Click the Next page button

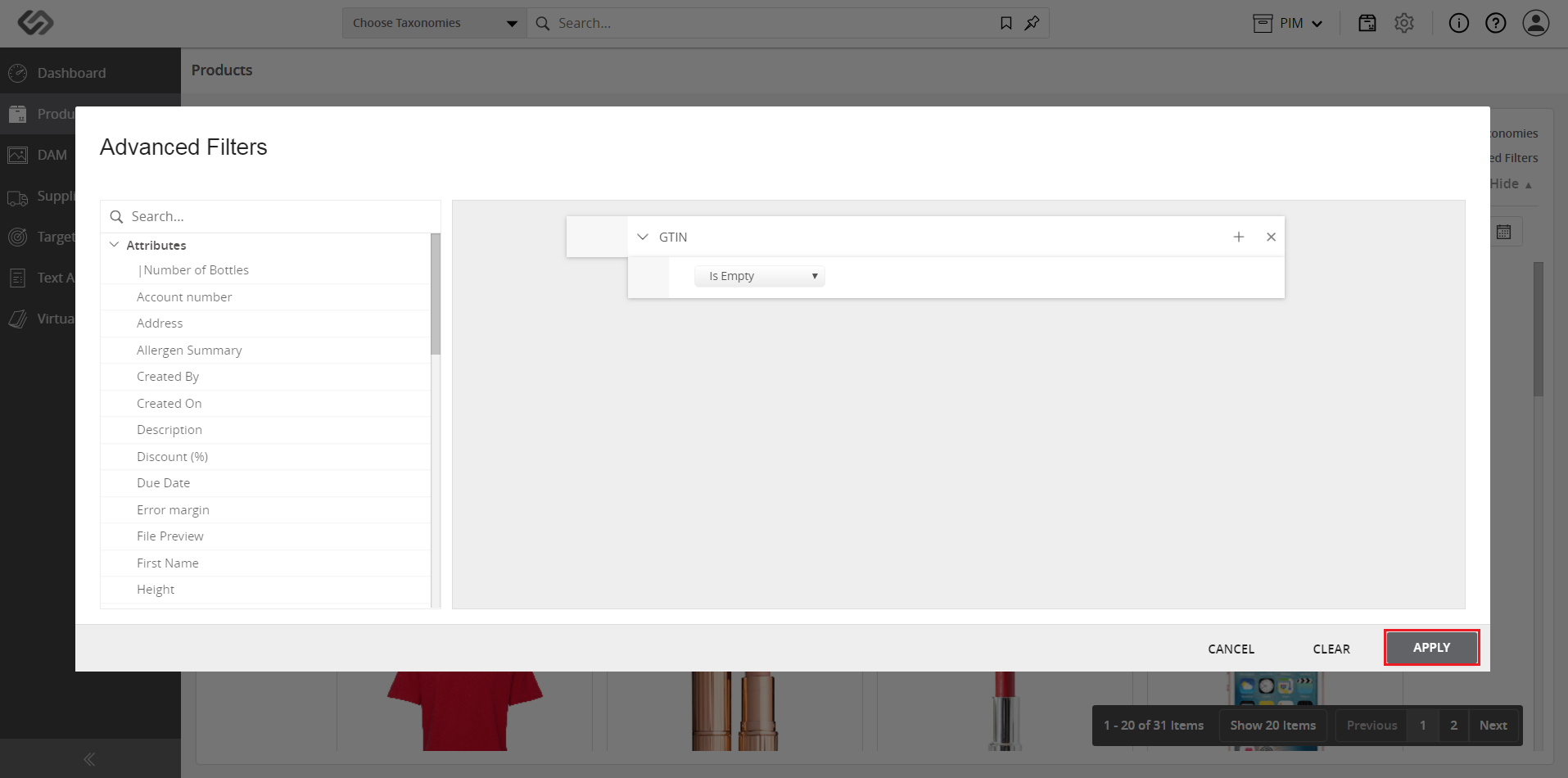pyautogui.click(x=1493, y=726)
